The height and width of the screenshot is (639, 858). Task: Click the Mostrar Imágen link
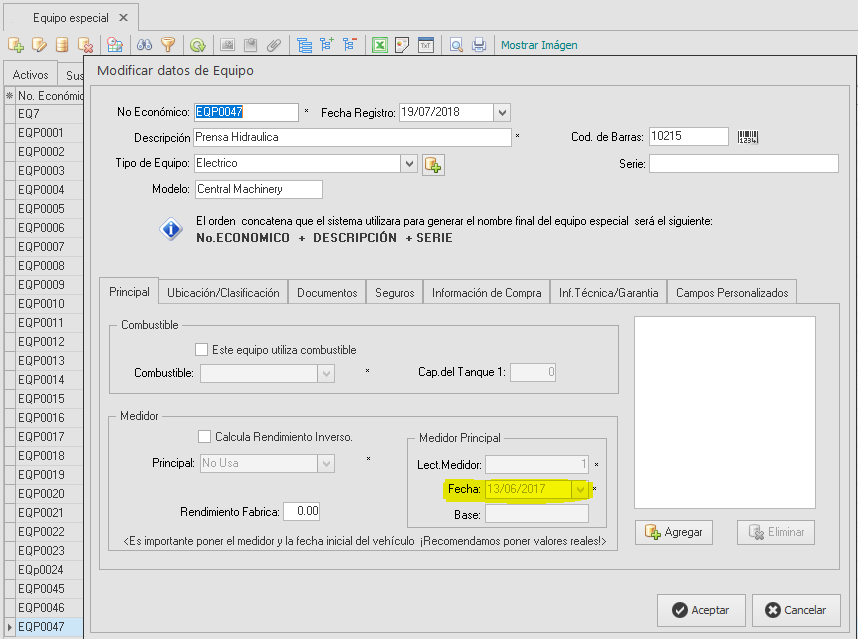click(x=539, y=45)
